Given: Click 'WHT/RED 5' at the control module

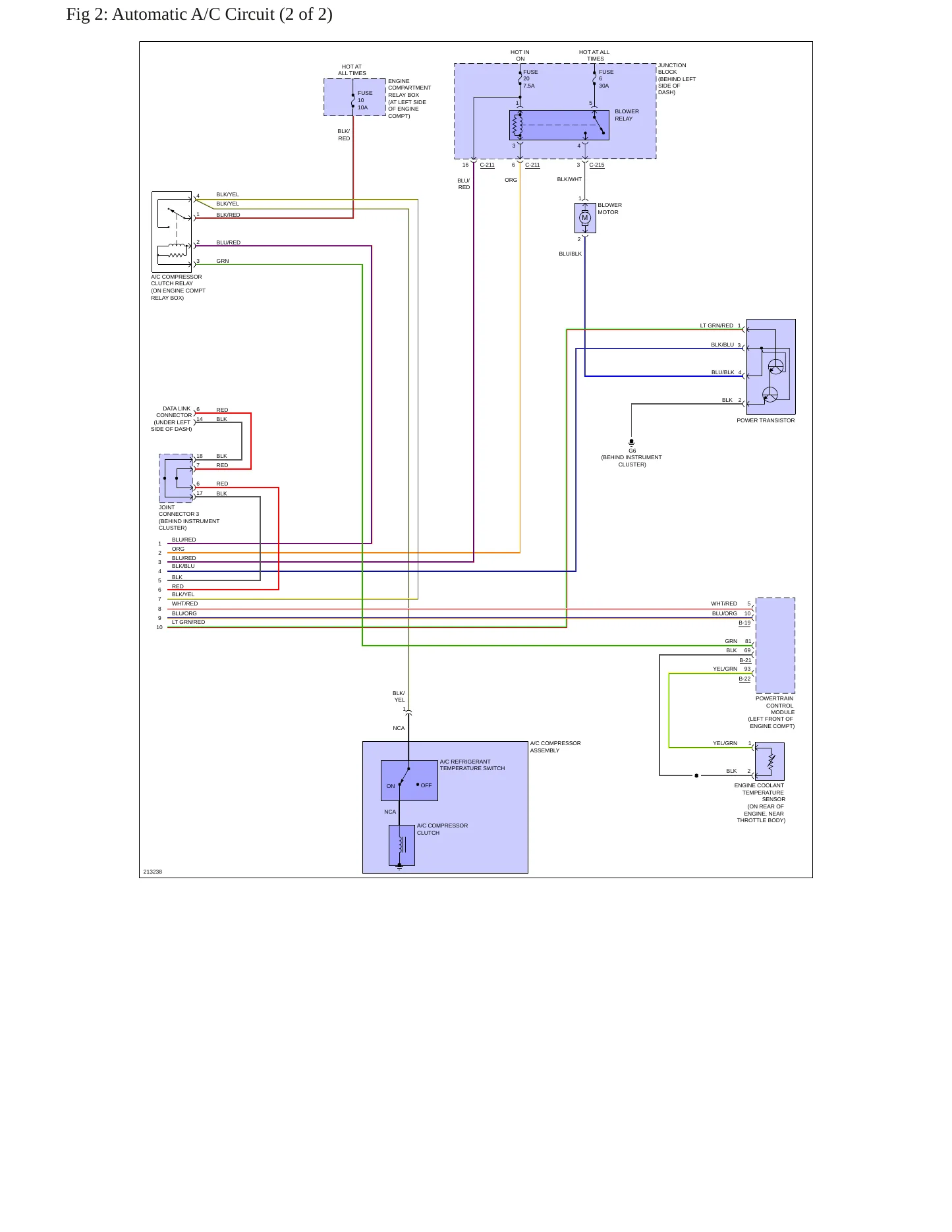Looking at the screenshot, I should point(731,603).
